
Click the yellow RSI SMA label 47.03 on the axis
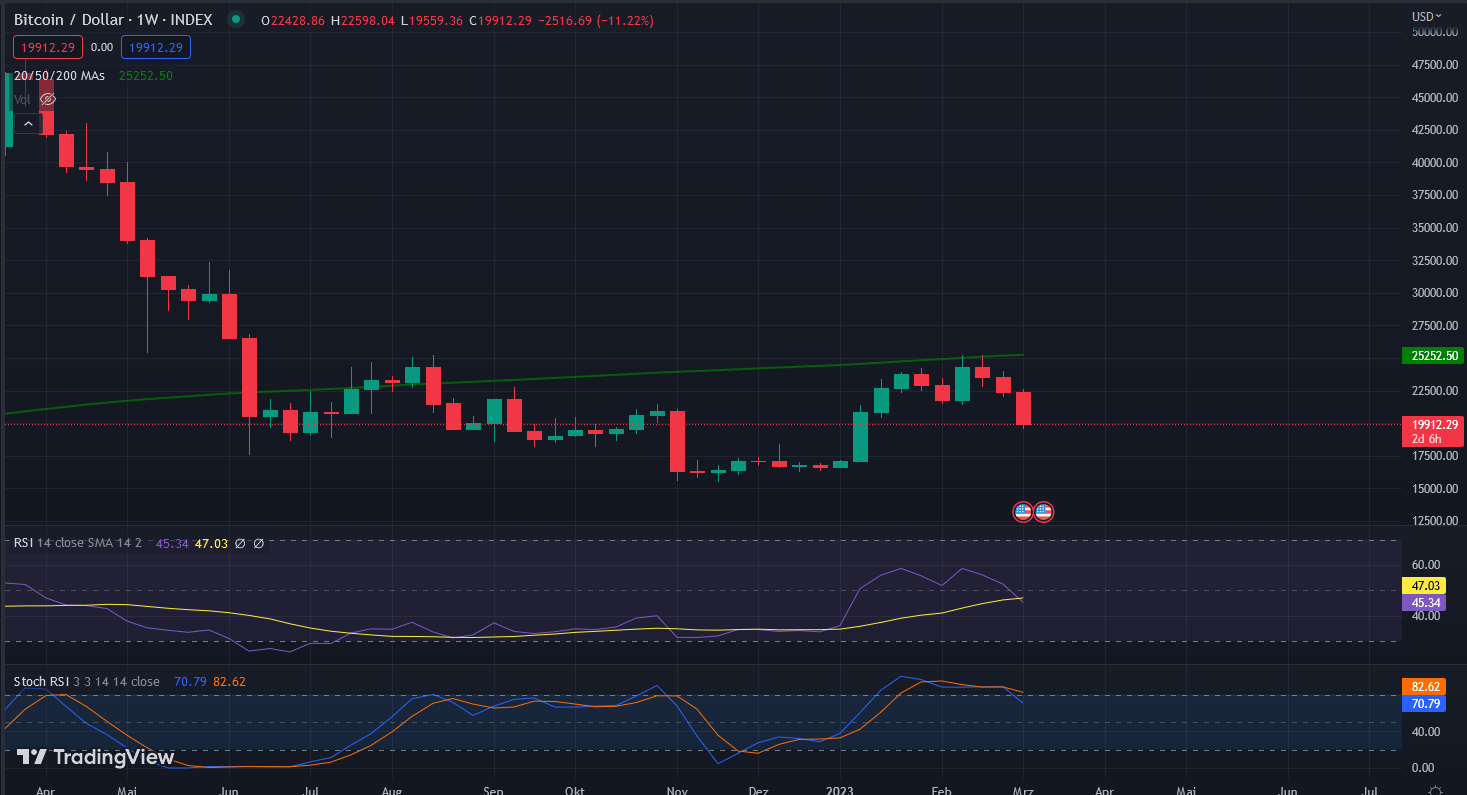coord(1426,585)
